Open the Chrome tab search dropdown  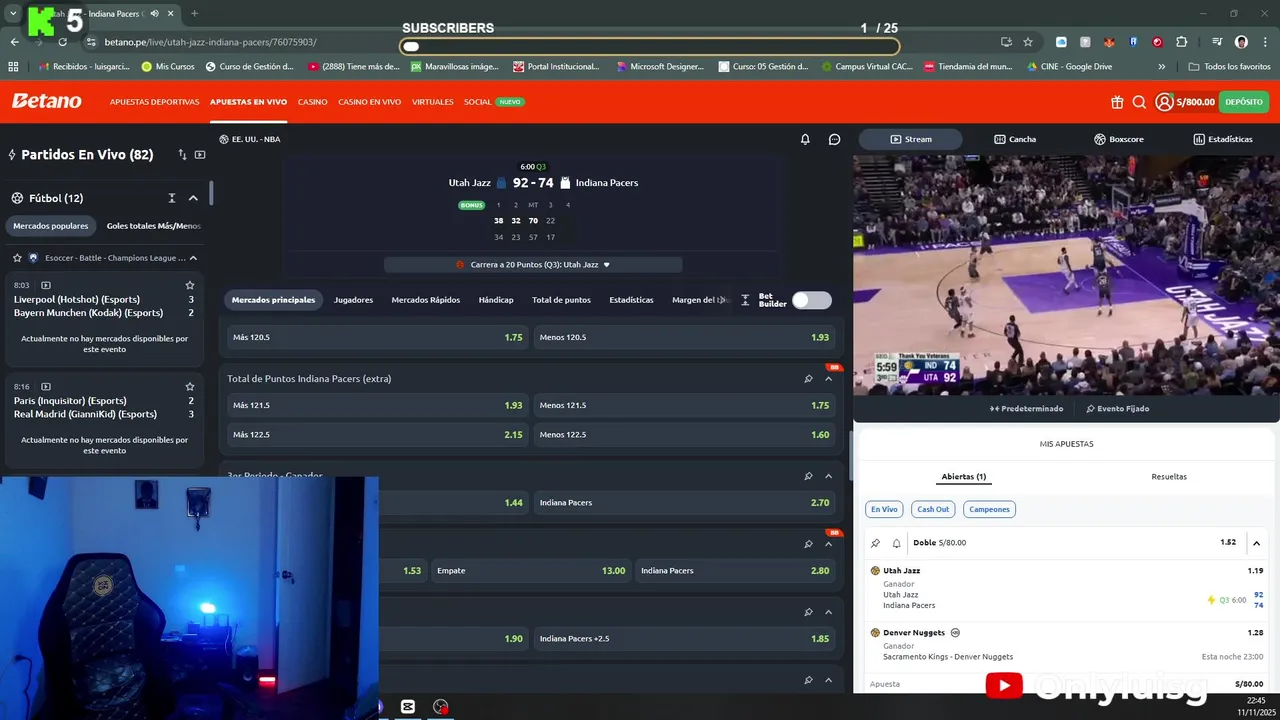pos(13,13)
